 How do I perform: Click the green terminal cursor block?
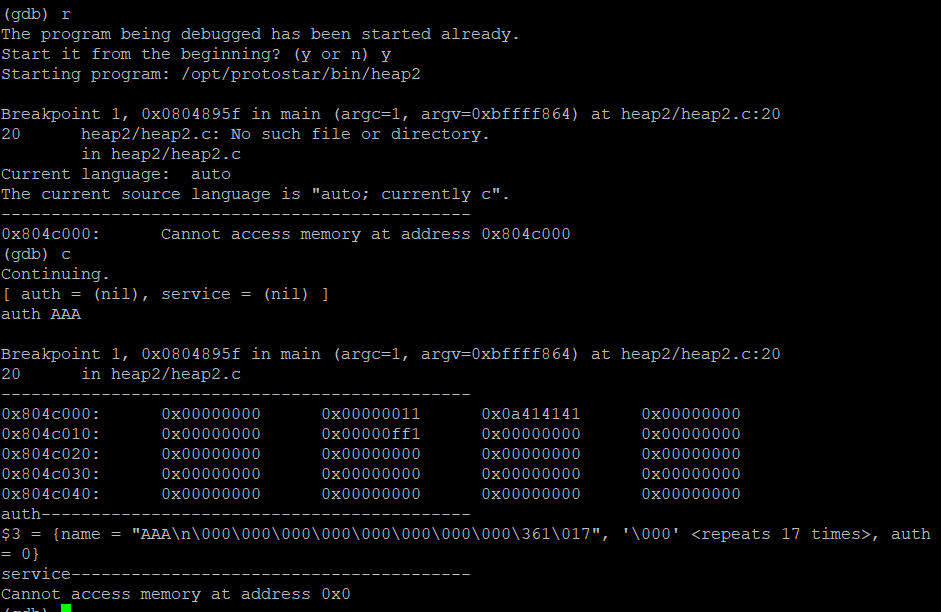[x=66, y=608]
